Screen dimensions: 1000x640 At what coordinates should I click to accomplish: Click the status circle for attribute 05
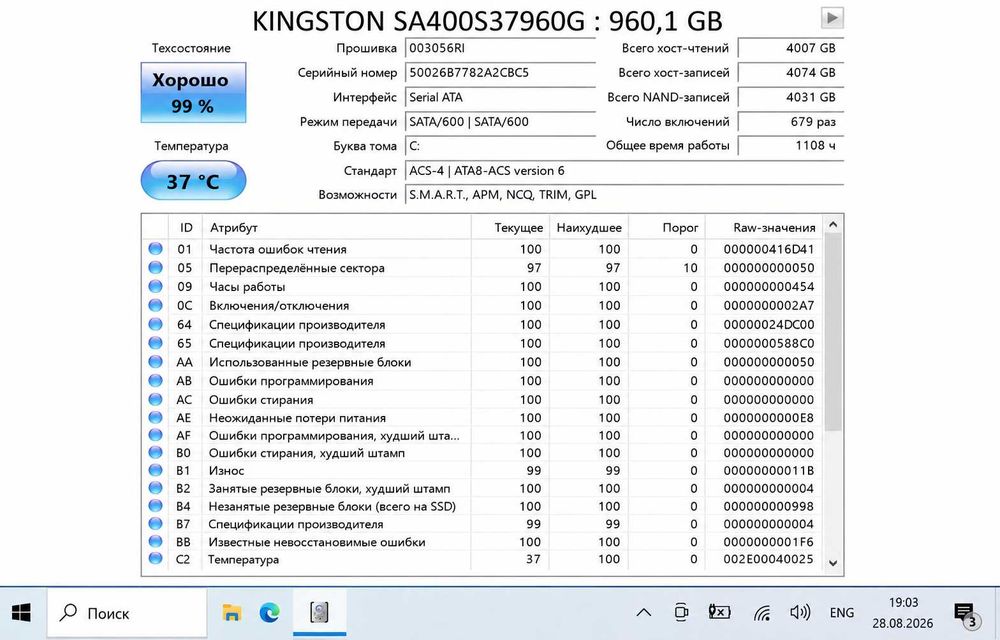tap(155, 268)
